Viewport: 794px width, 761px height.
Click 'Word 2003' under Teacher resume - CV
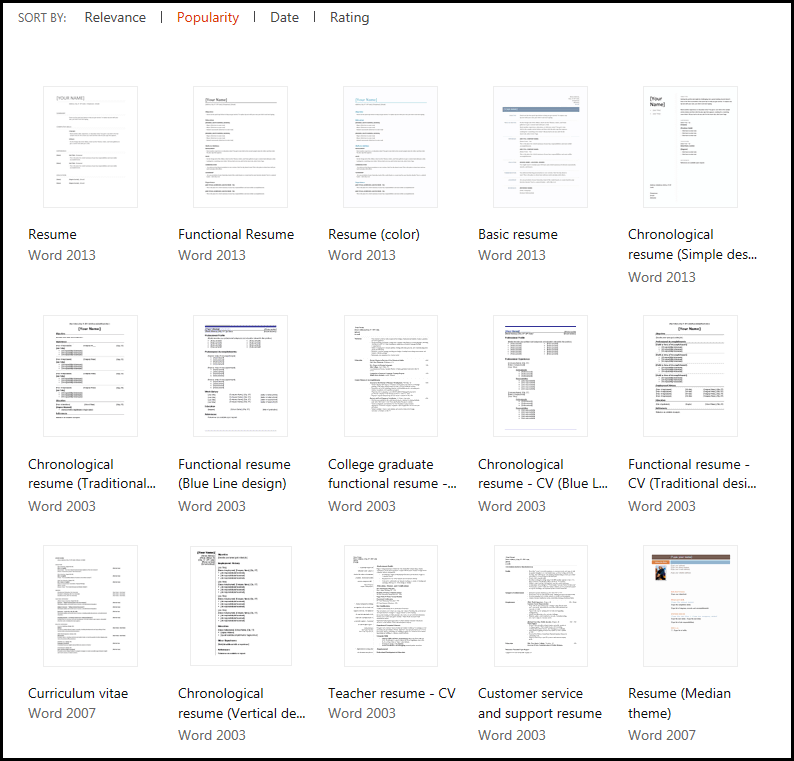tap(362, 713)
